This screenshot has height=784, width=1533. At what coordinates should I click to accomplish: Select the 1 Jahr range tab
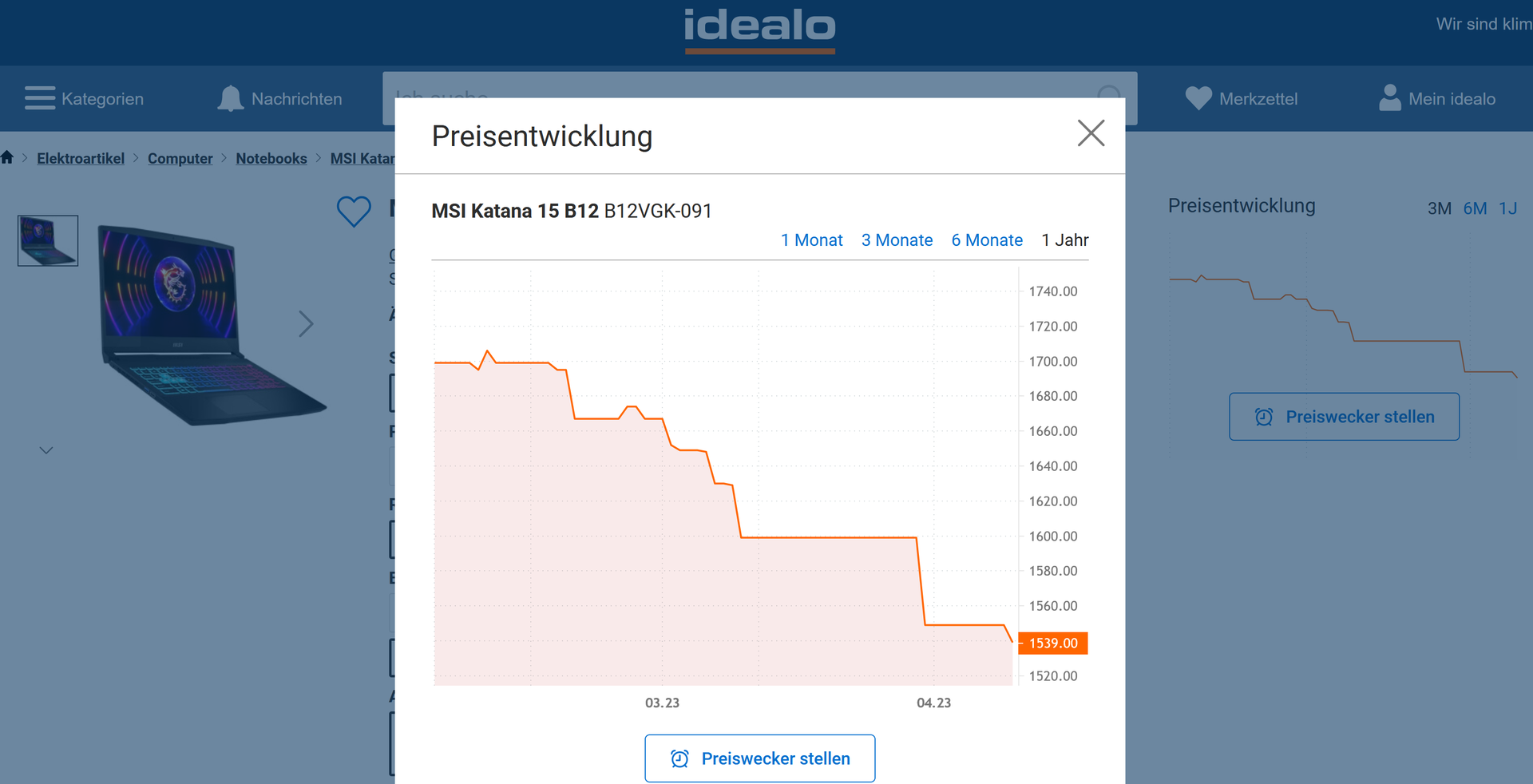point(1064,240)
